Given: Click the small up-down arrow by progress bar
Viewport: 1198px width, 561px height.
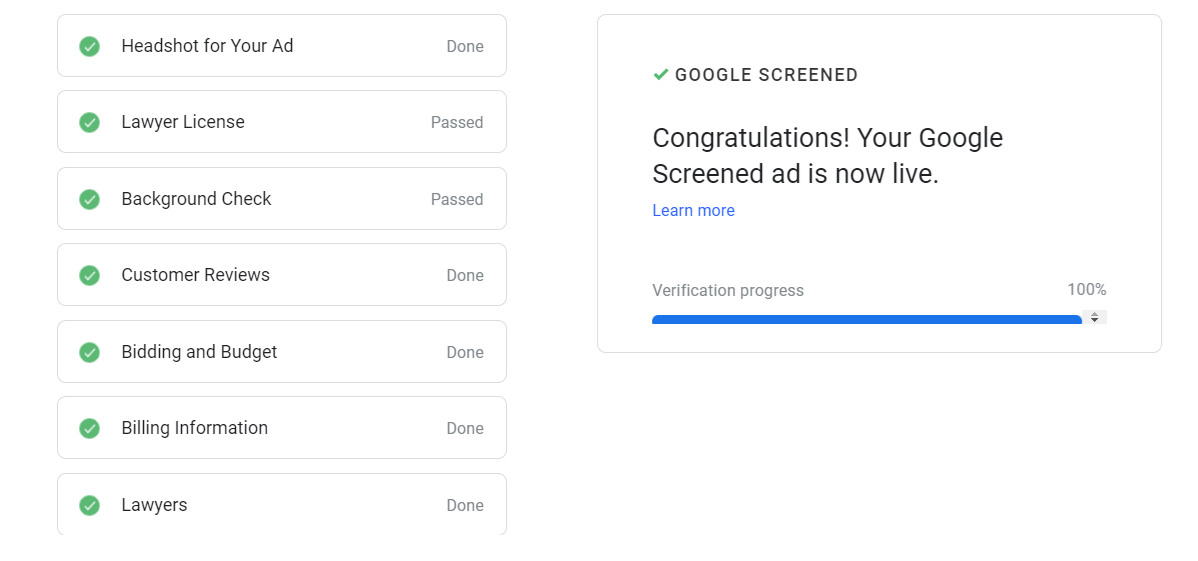Looking at the screenshot, I should (x=1094, y=317).
